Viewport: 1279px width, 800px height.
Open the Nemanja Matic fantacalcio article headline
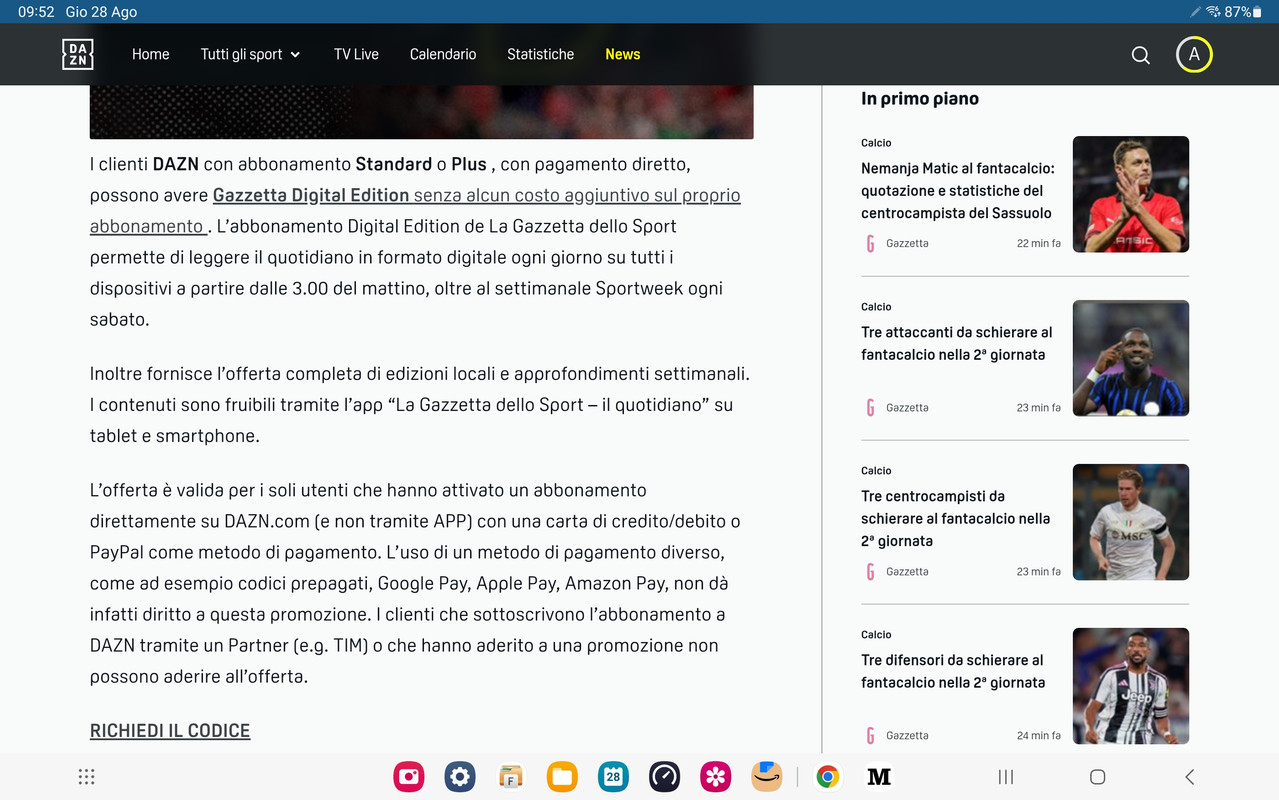tap(957, 191)
